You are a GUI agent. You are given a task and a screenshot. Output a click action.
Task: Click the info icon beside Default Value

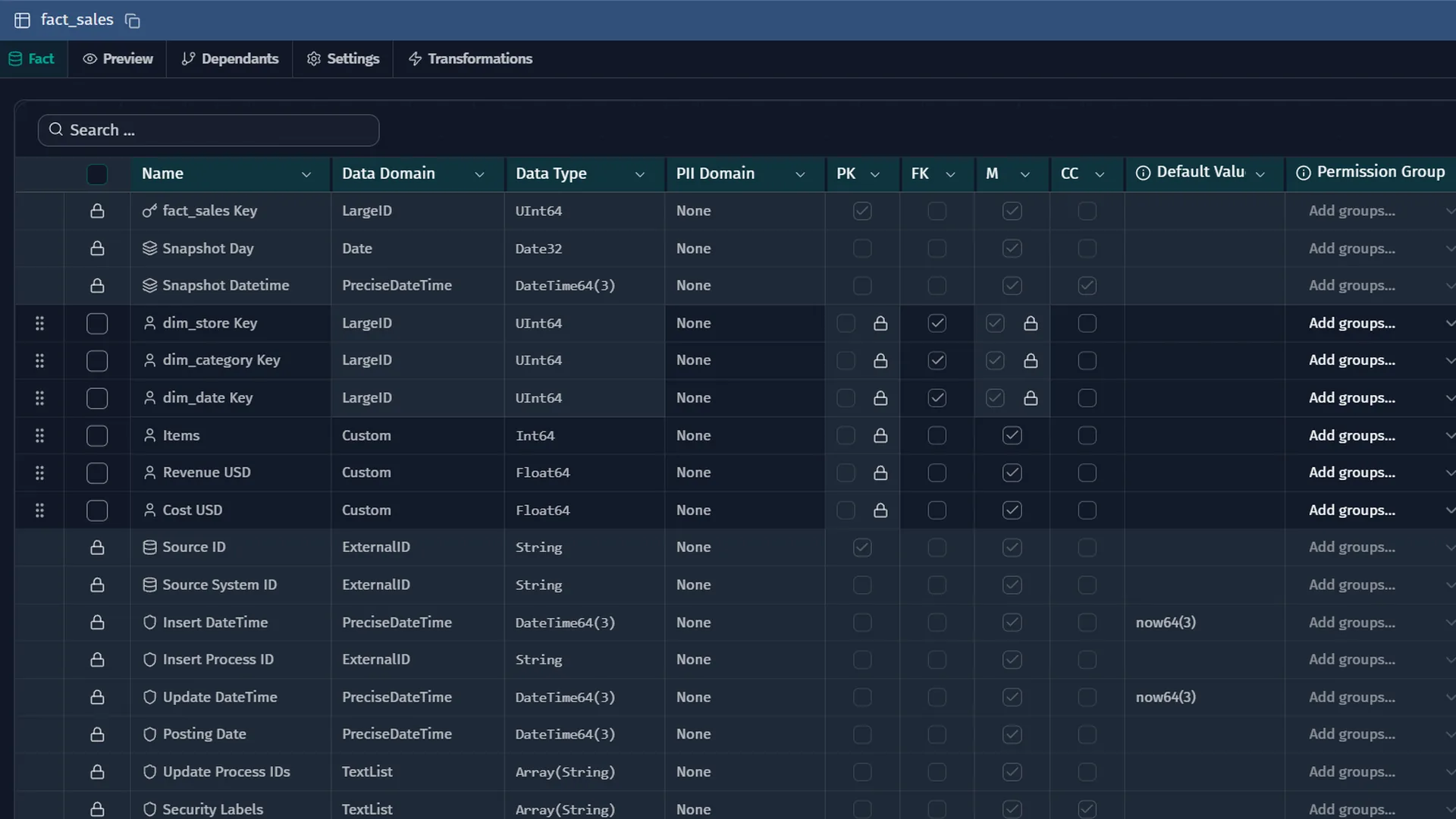click(1143, 173)
